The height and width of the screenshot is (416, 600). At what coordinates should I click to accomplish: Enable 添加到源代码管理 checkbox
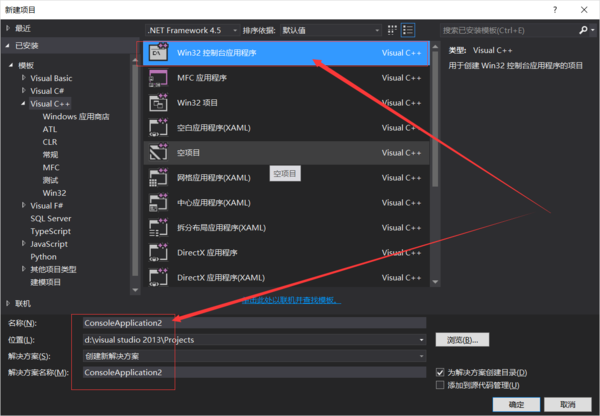440,385
